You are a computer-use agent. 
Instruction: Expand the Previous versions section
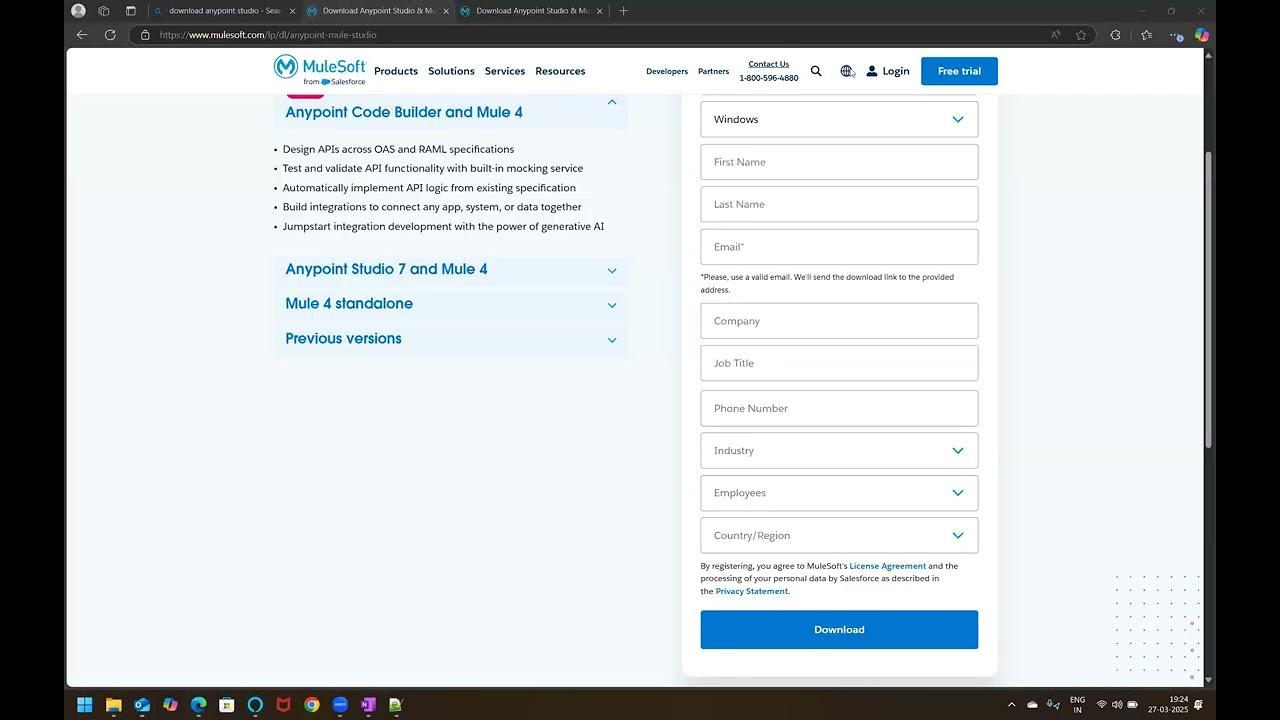[x=612, y=340]
